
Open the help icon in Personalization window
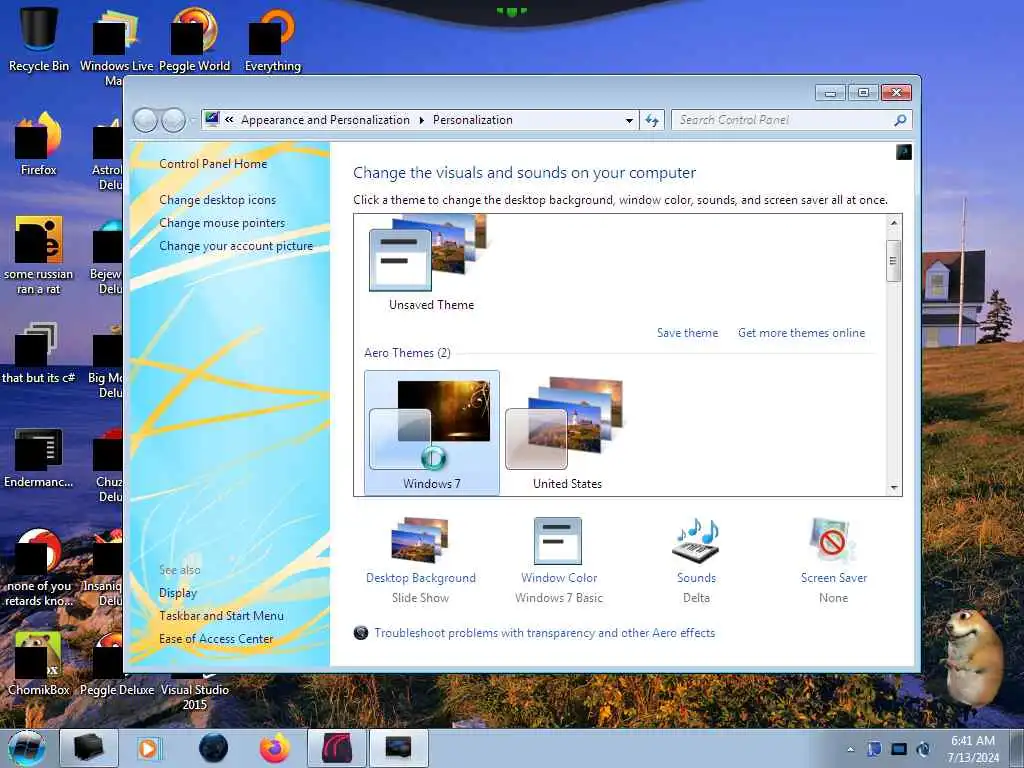click(903, 152)
